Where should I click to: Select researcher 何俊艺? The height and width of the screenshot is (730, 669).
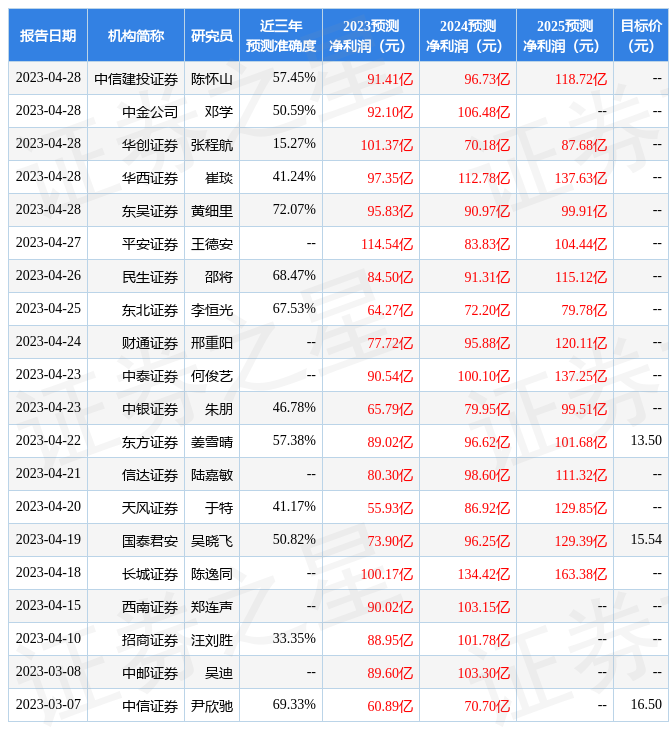pos(212,376)
